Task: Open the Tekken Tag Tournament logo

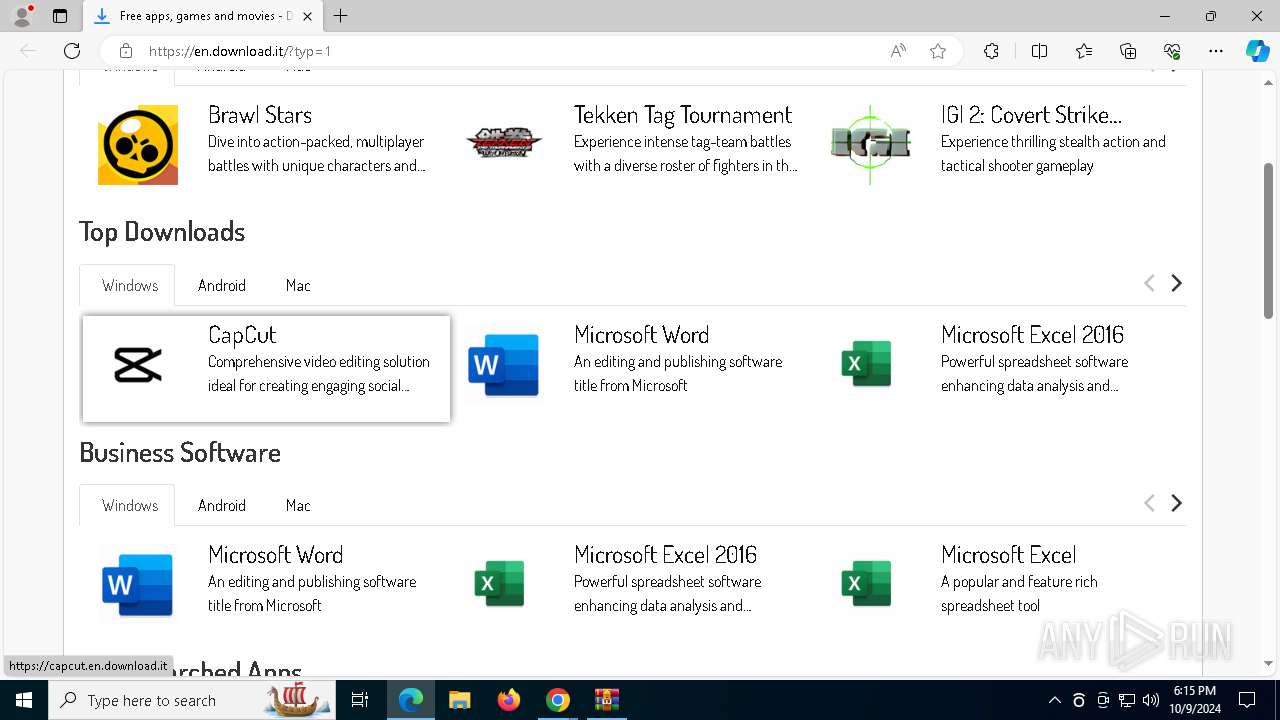Action: coord(504,144)
